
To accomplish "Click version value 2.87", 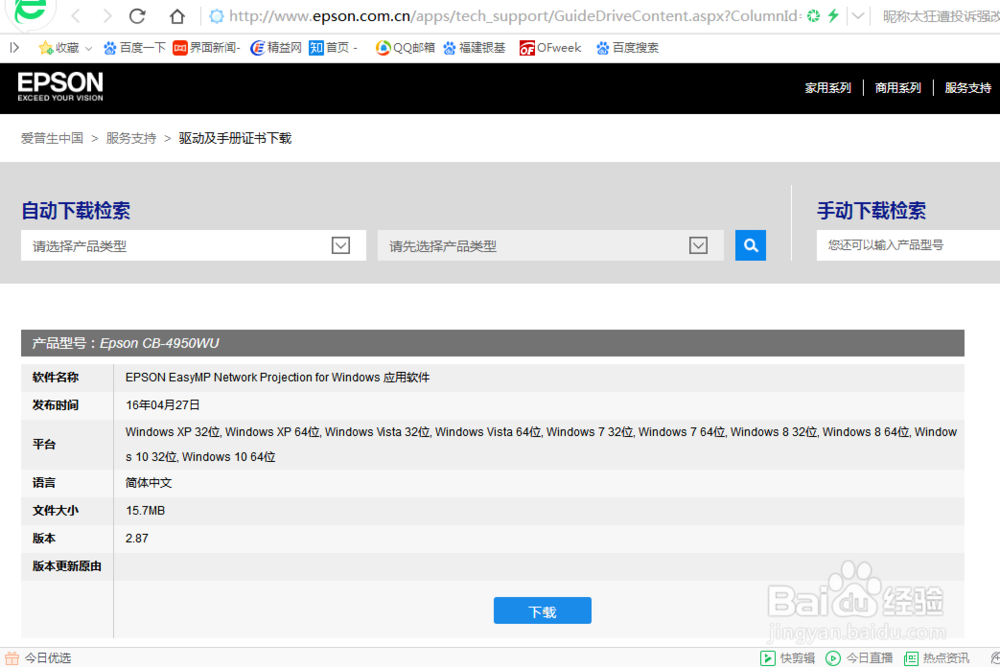I will click(x=136, y=539).
